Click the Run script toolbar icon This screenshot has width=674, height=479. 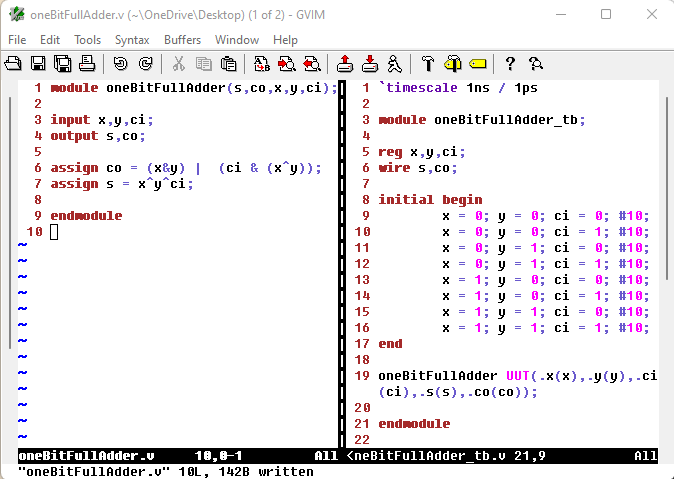(395, 64)
